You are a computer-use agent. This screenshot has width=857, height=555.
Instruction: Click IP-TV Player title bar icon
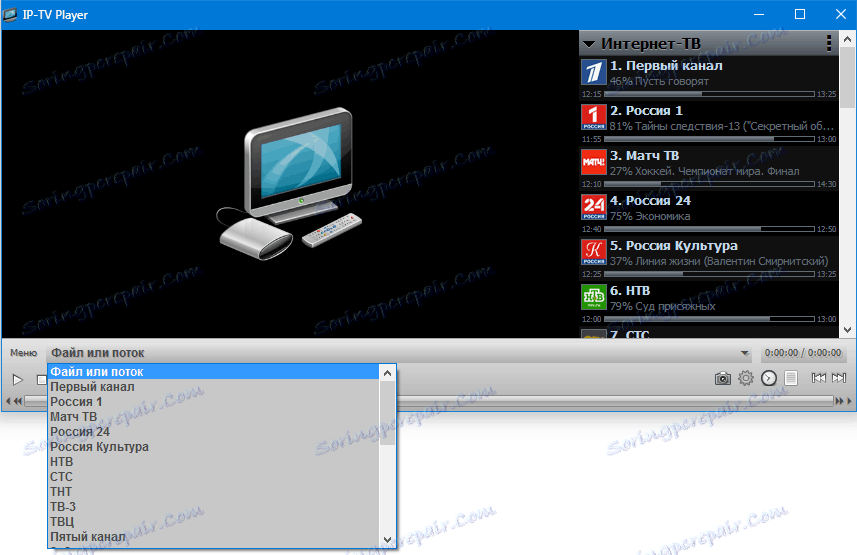tap(10, 15)
